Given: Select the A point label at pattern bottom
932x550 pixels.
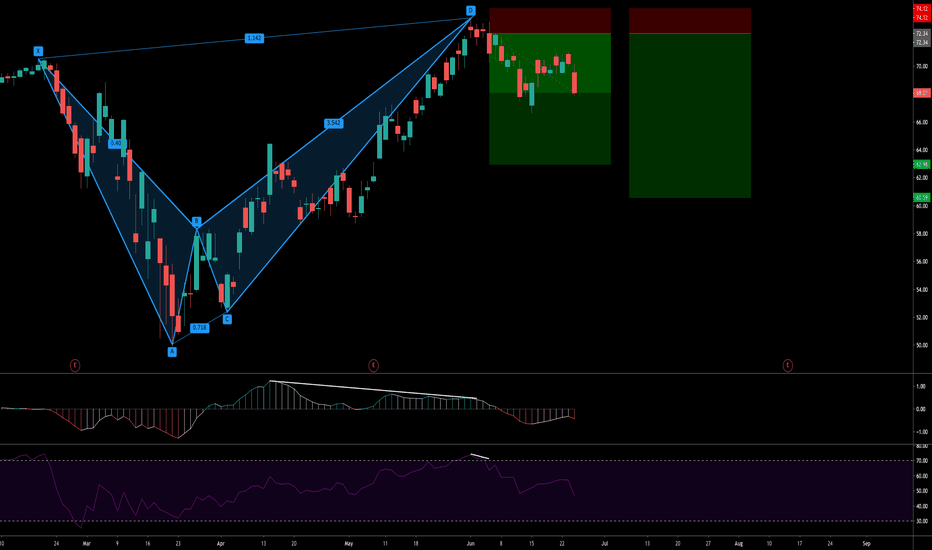Looking at the screenshot, I should [172, 351].
